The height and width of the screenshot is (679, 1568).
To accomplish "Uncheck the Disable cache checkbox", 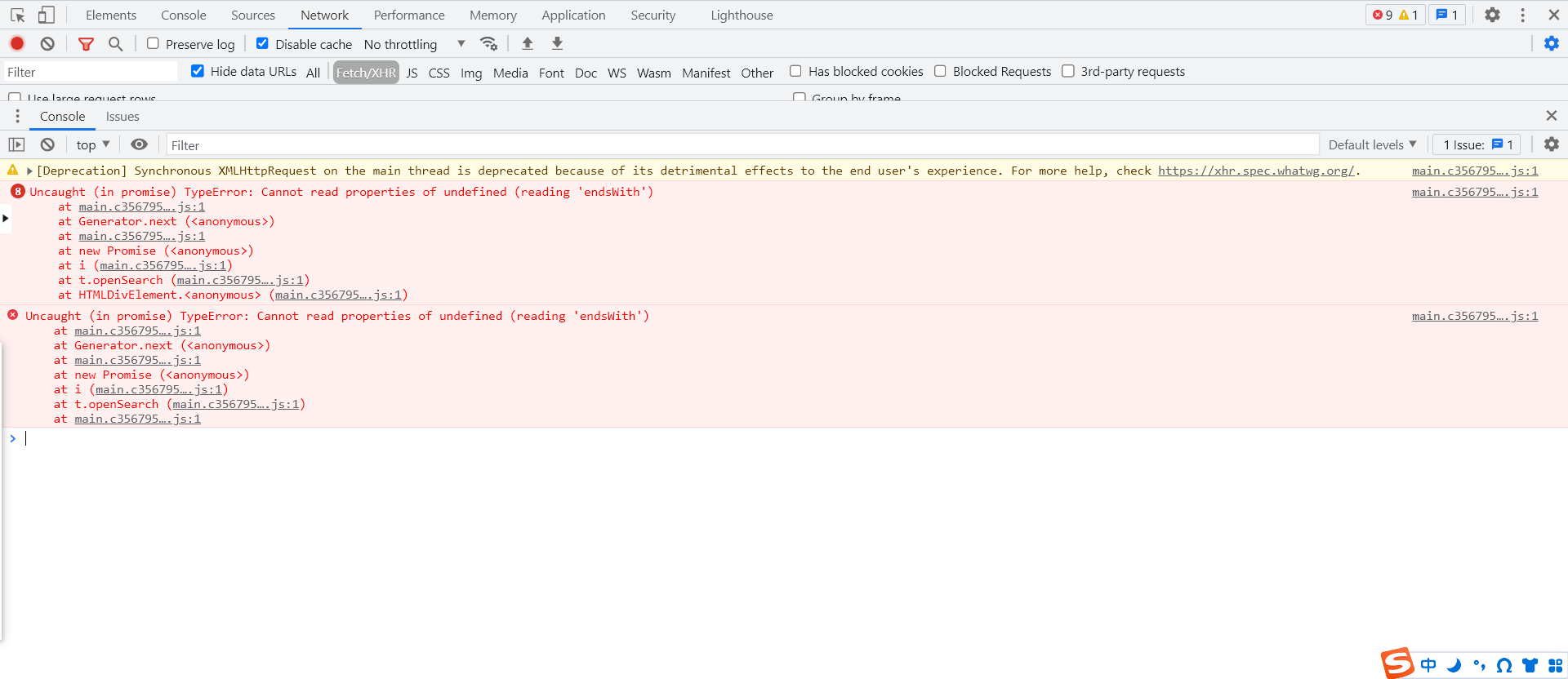I will (x=262, y=44).
